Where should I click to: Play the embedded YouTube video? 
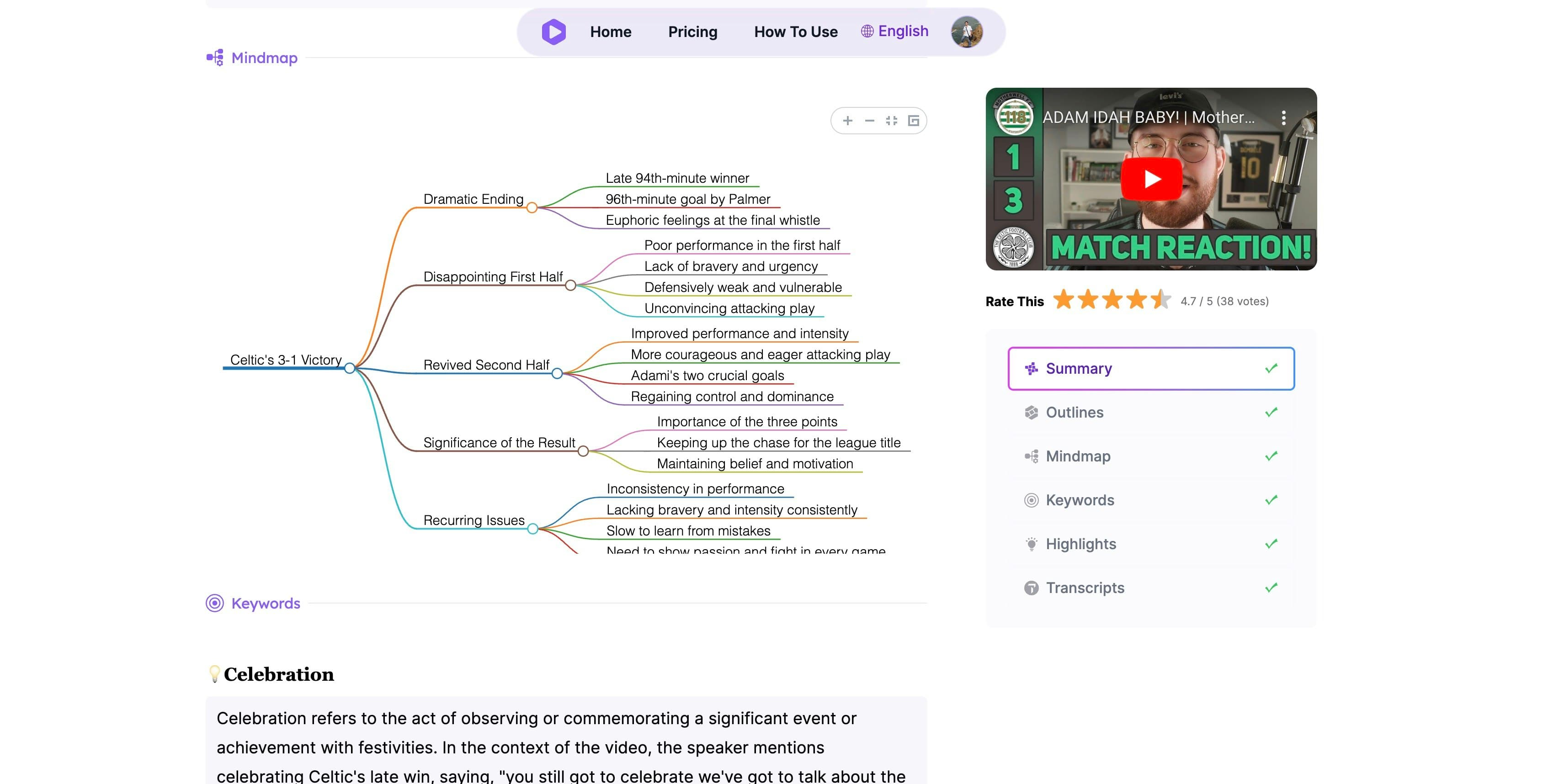pyautogui.click(x=1151, y=179)
